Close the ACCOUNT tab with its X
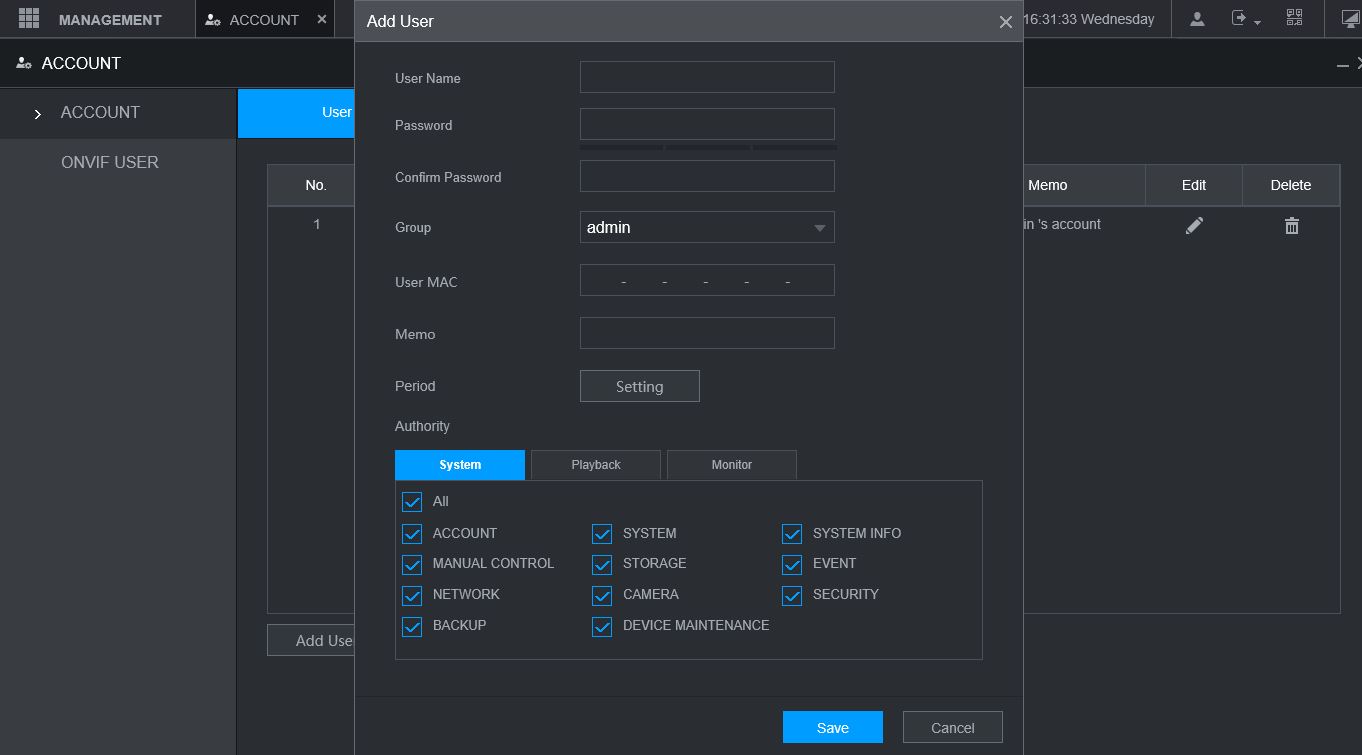This screenshot has width=1362, height=755. (x=321, y=19)
